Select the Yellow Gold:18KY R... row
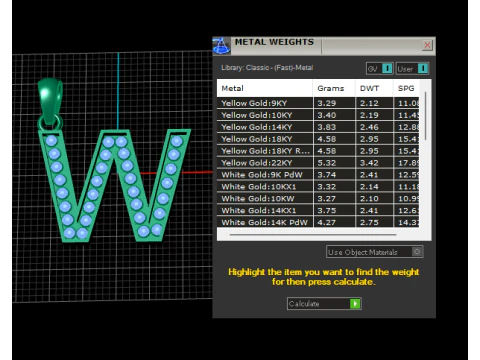 pyautogui.click(x=318, y=151)
